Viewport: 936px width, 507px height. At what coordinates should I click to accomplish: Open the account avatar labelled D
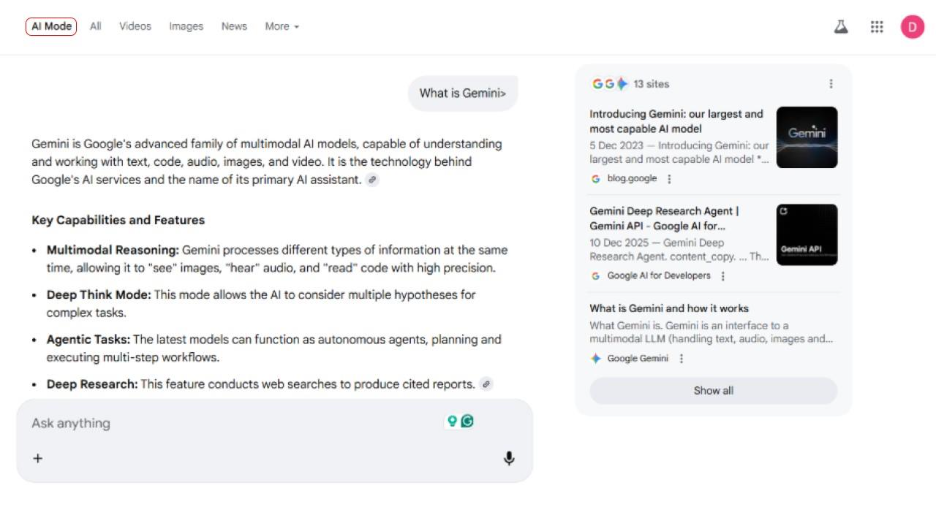point(912,27)
